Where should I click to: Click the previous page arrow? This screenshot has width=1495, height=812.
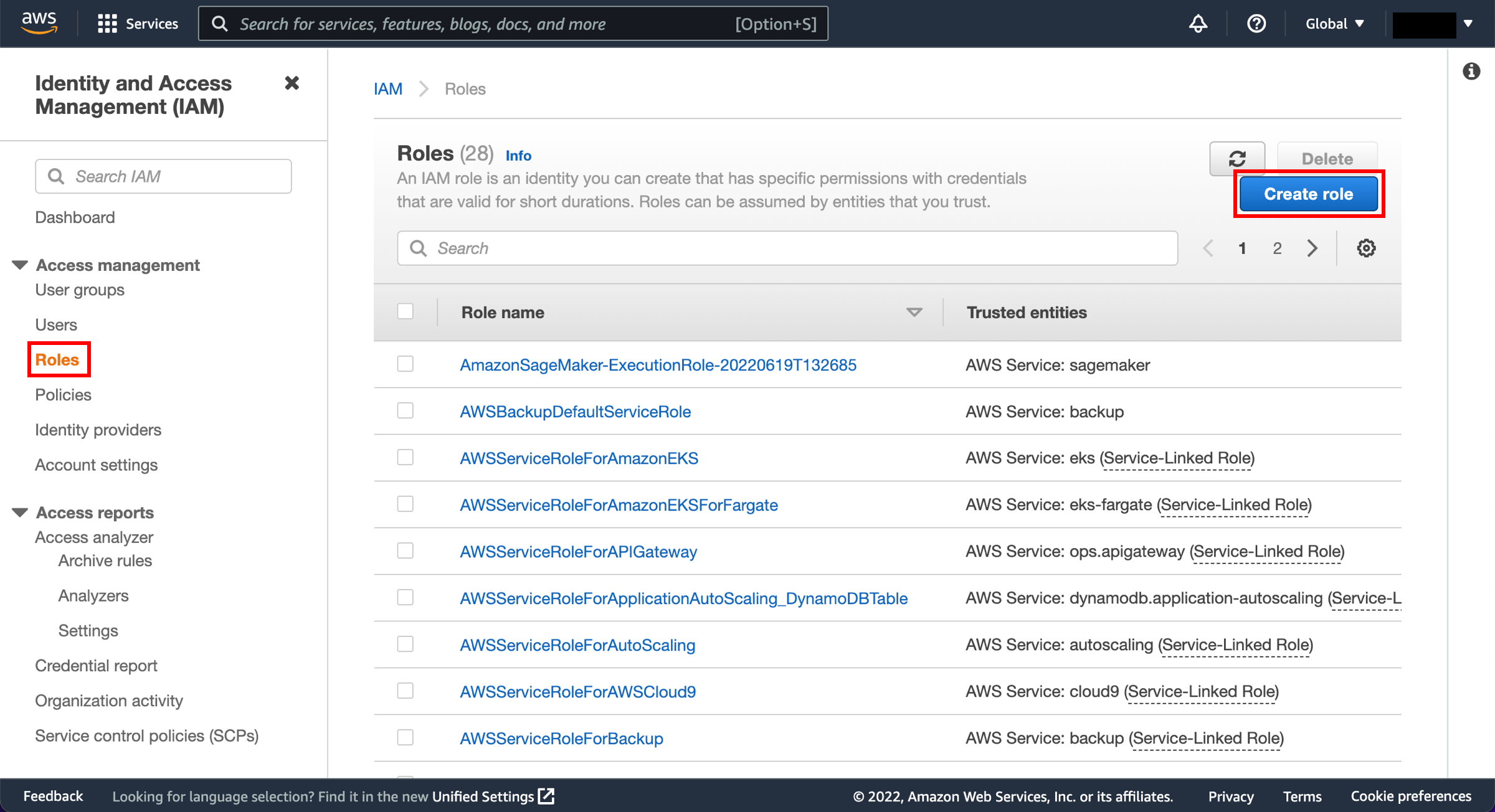1208,248
